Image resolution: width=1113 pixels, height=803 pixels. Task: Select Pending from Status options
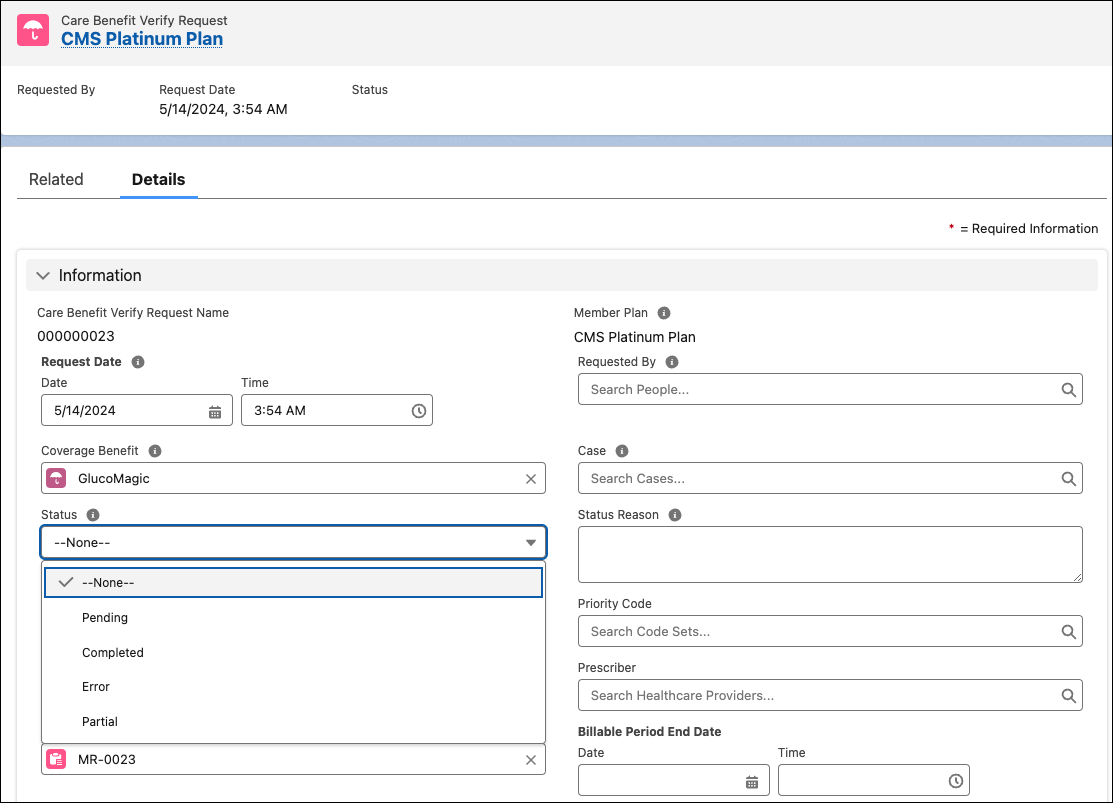coord(105,618)
